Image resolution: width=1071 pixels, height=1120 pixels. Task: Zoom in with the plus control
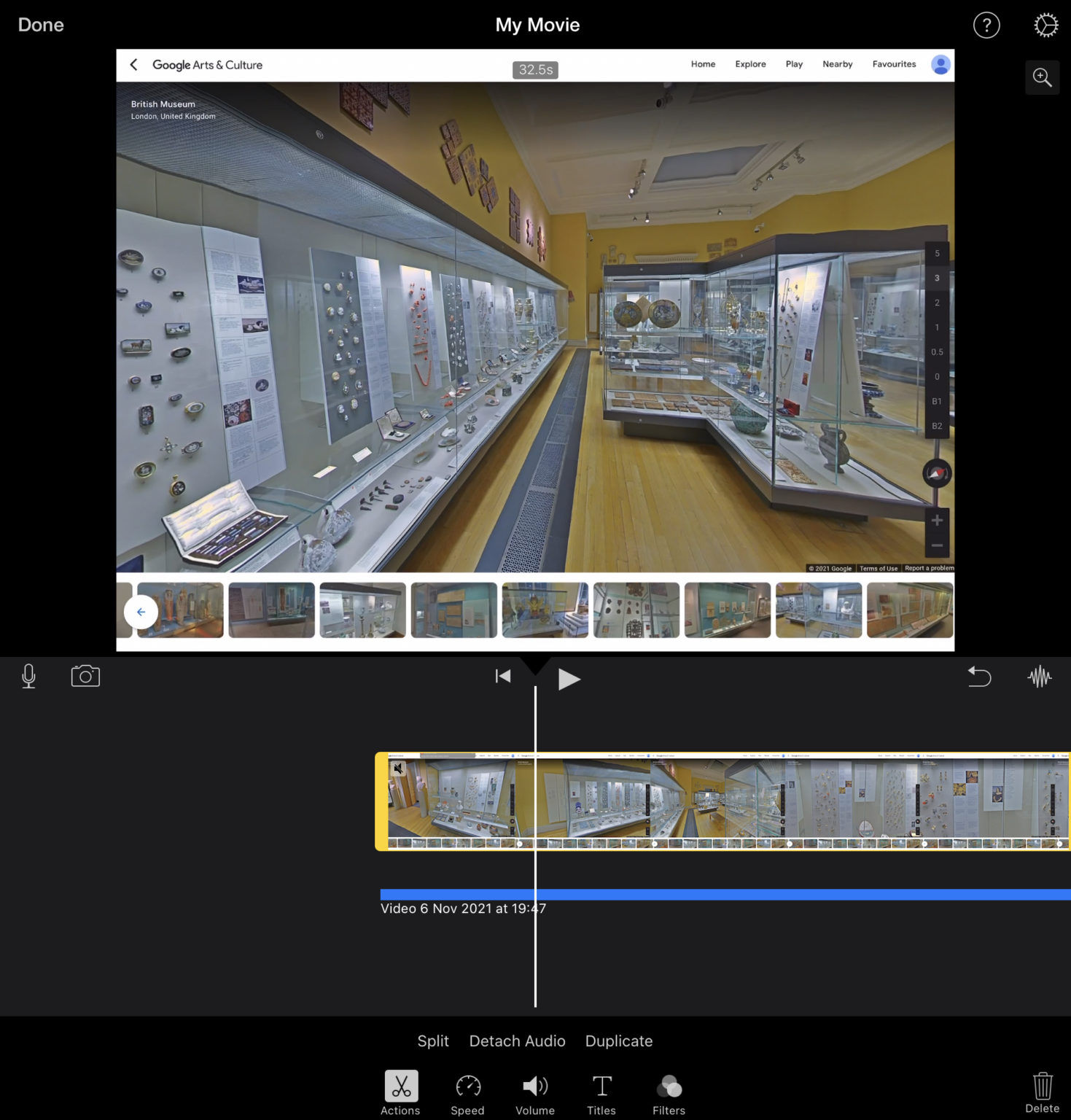(x=937, y=520)
